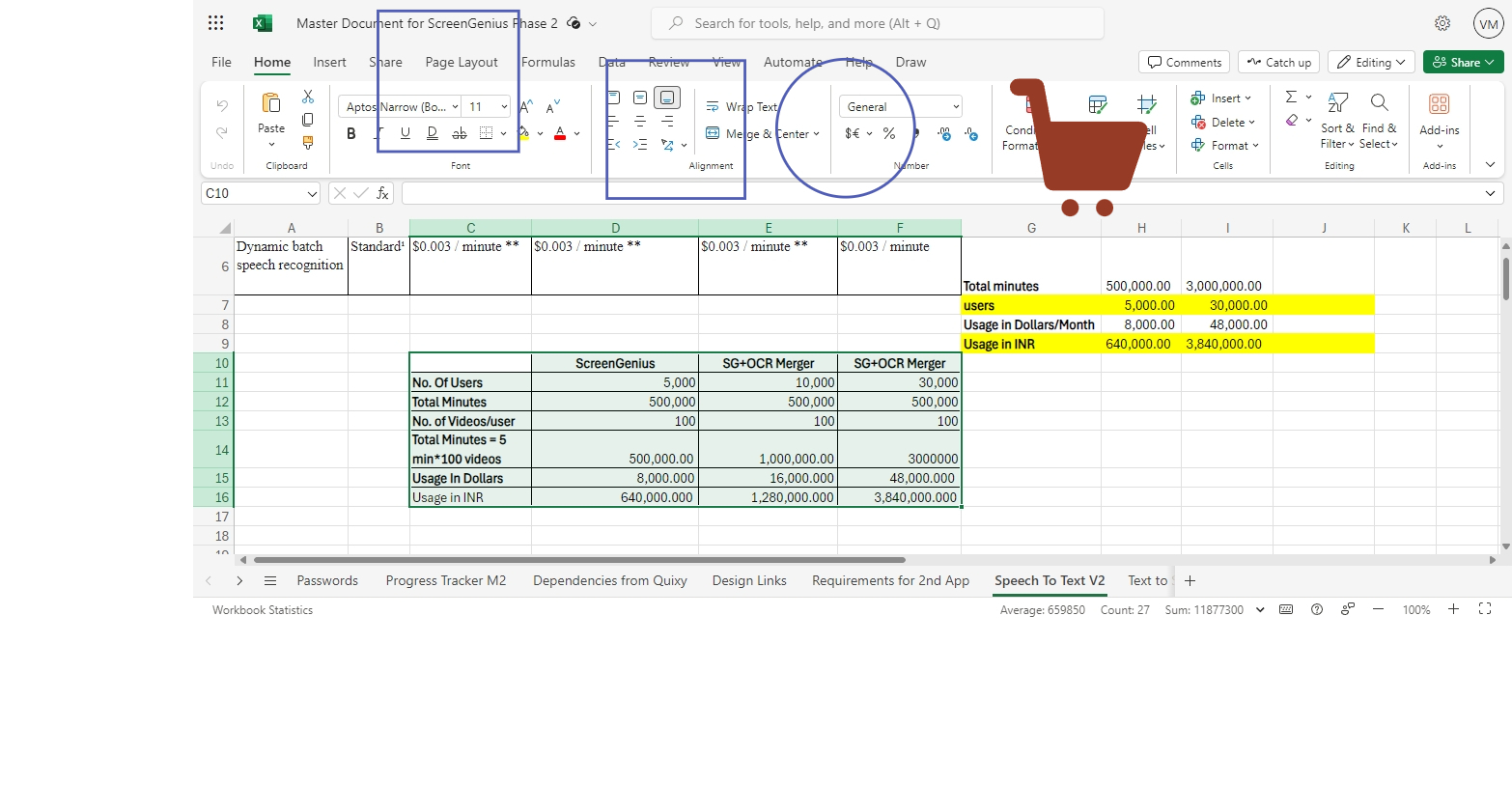Expand the formula bar
Viewport: 1512px width, 812px height.
pyautogui.click(x=1490, y=193)
